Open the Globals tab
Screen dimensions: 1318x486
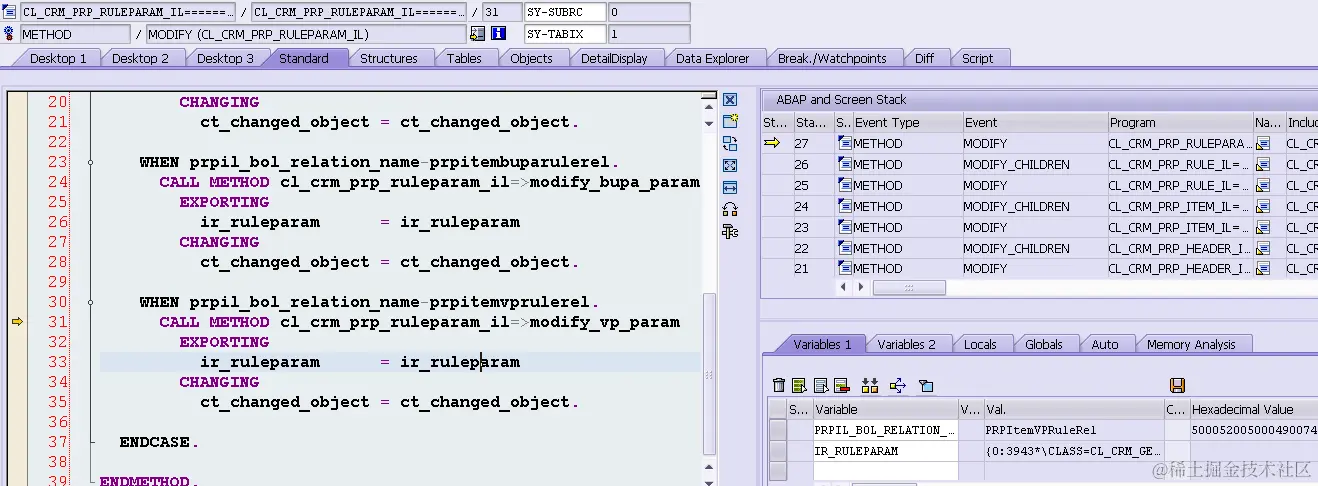1044,344
